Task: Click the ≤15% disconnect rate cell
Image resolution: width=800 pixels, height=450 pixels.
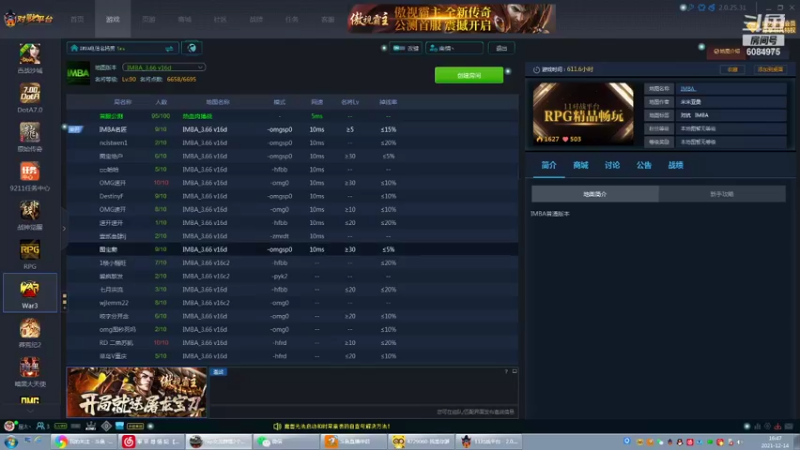Action: [x=388, y=130]
